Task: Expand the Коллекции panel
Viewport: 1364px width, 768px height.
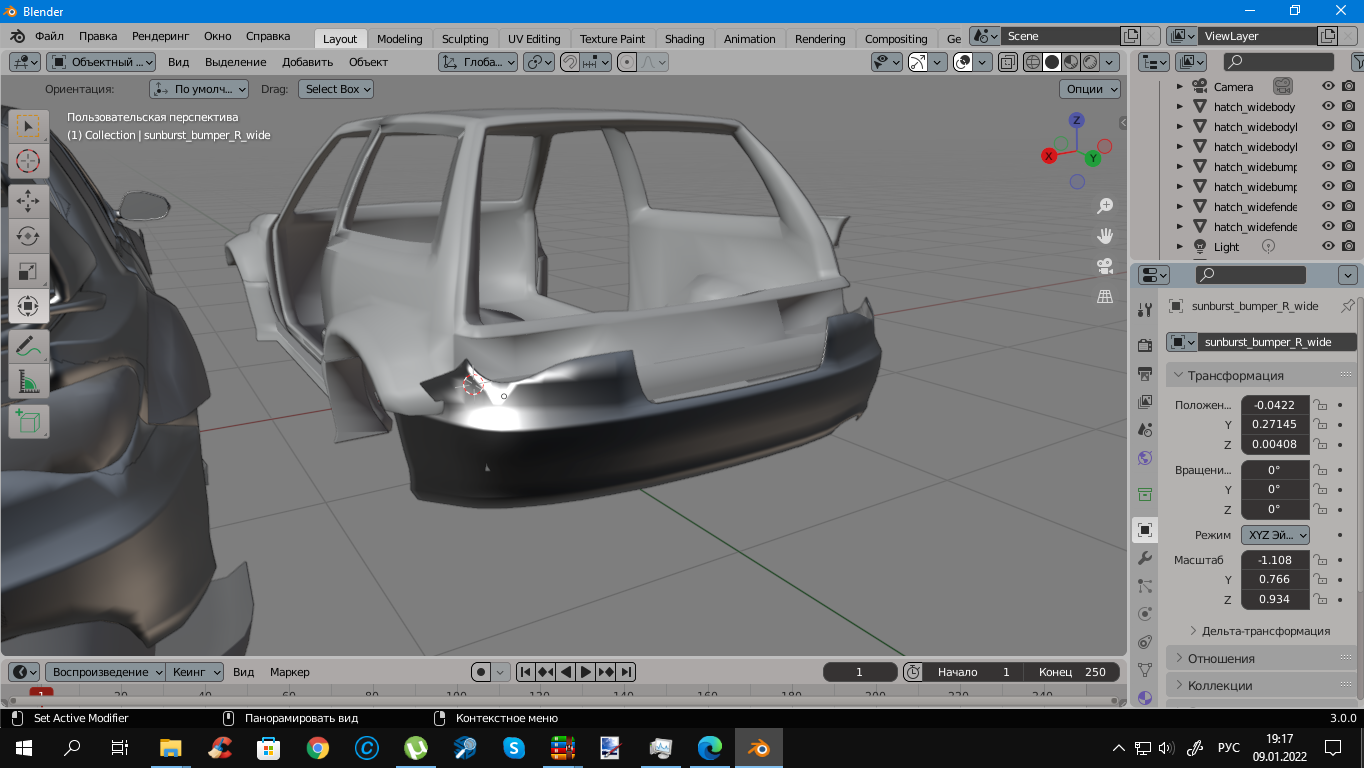Action: point(1179,685)
